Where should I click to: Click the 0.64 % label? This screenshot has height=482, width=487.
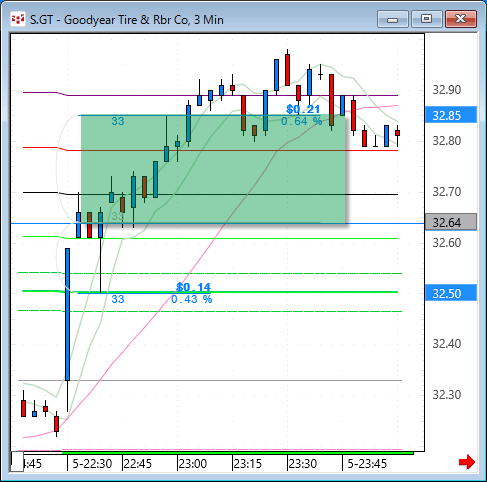click(302, 121)
